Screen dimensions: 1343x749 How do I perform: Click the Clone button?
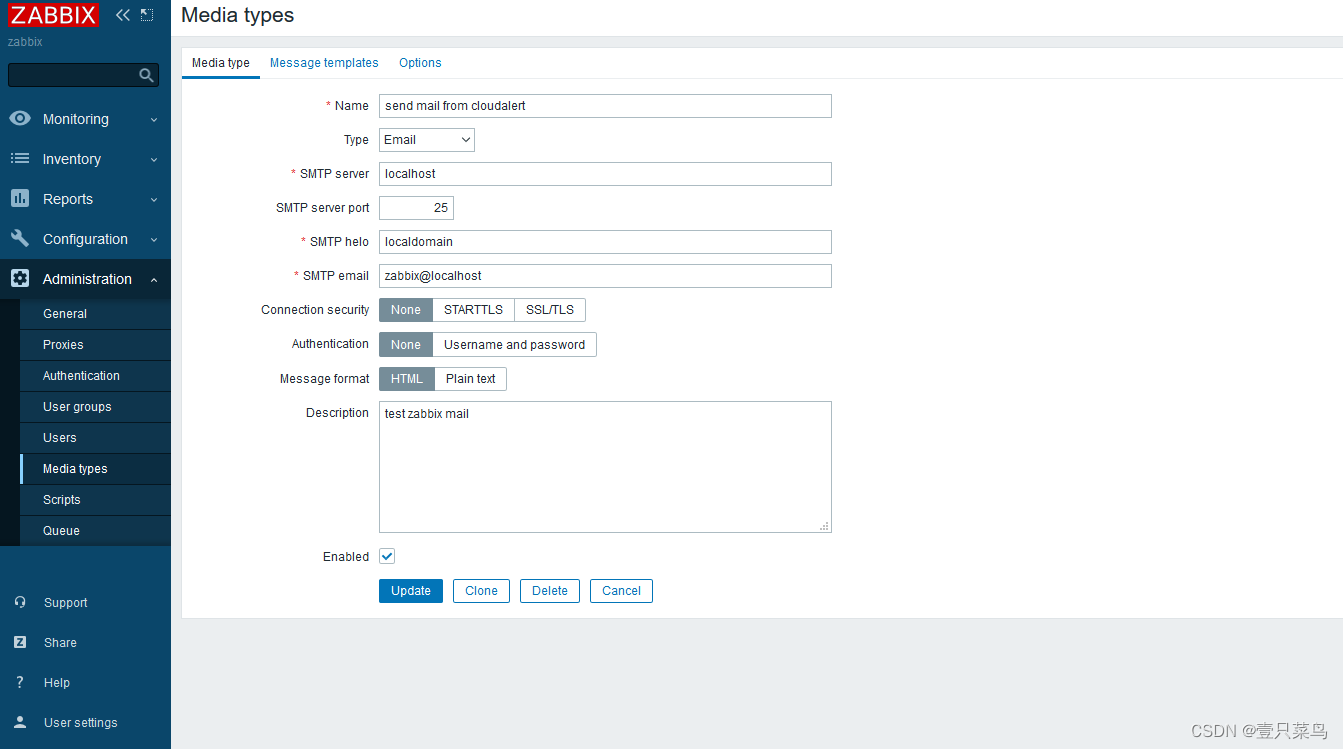pyautogui.click(x=481, y=591)
